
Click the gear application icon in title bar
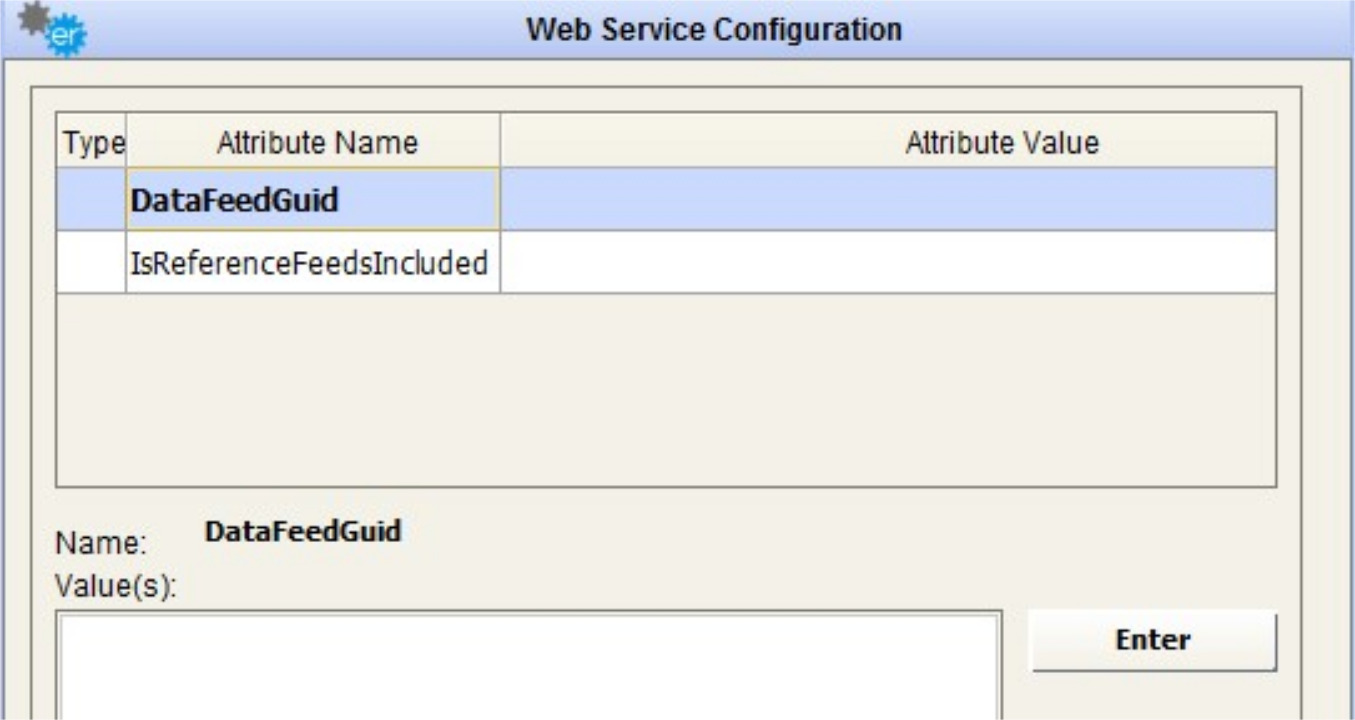[x=51, y=30]
